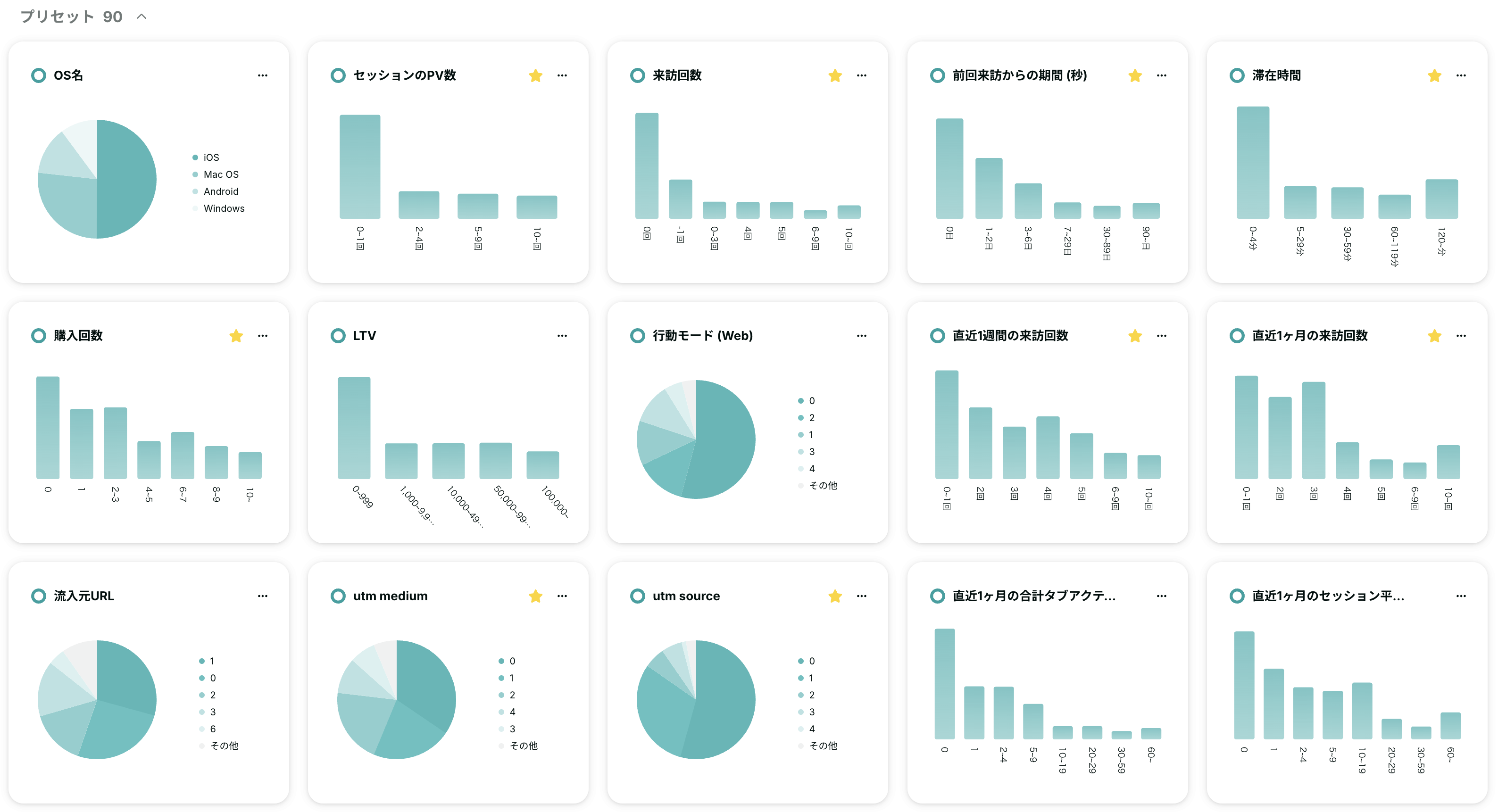This screenshot has width=1498, height=812.
Task: Open more options on utm medium card
Action: 562,597
